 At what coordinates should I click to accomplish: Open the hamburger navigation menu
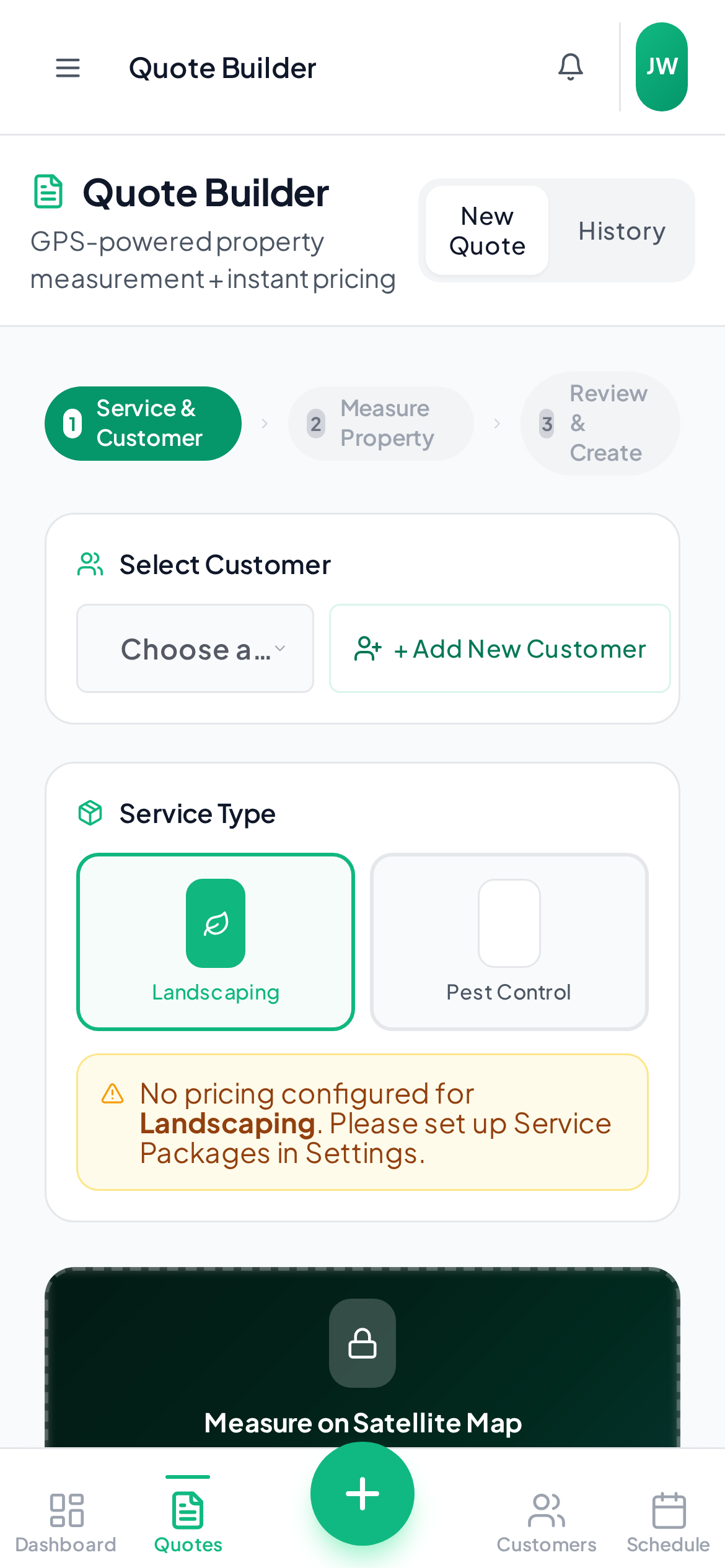tap(68, 68)
